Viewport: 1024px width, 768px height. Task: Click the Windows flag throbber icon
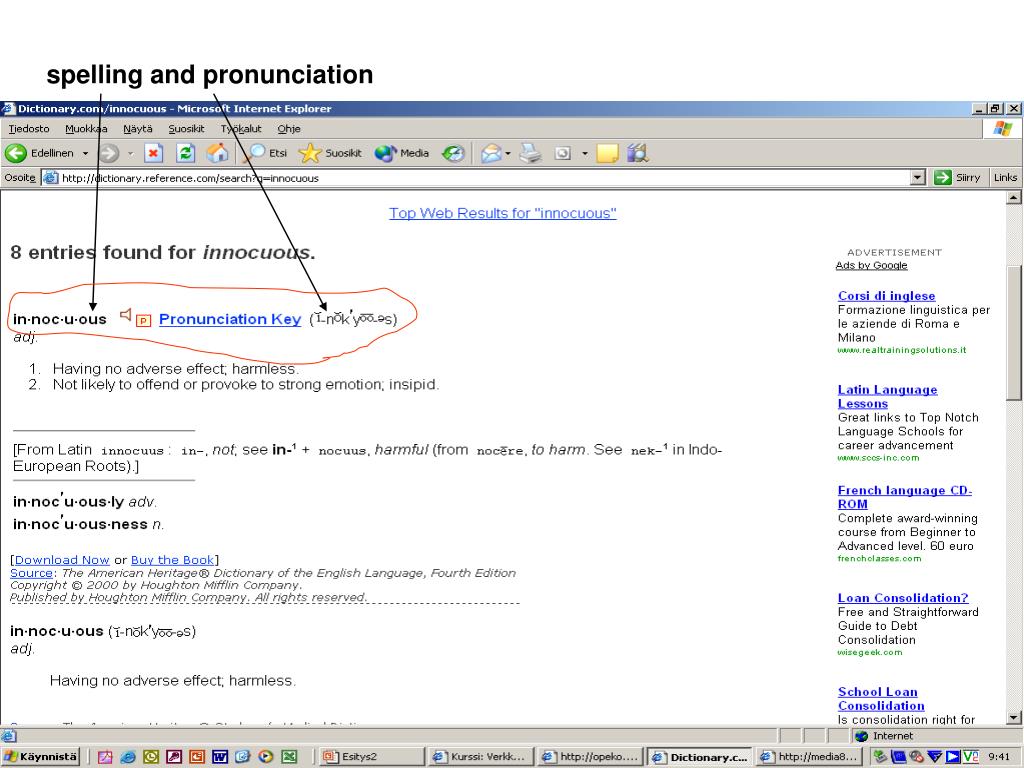[1002, 129]
